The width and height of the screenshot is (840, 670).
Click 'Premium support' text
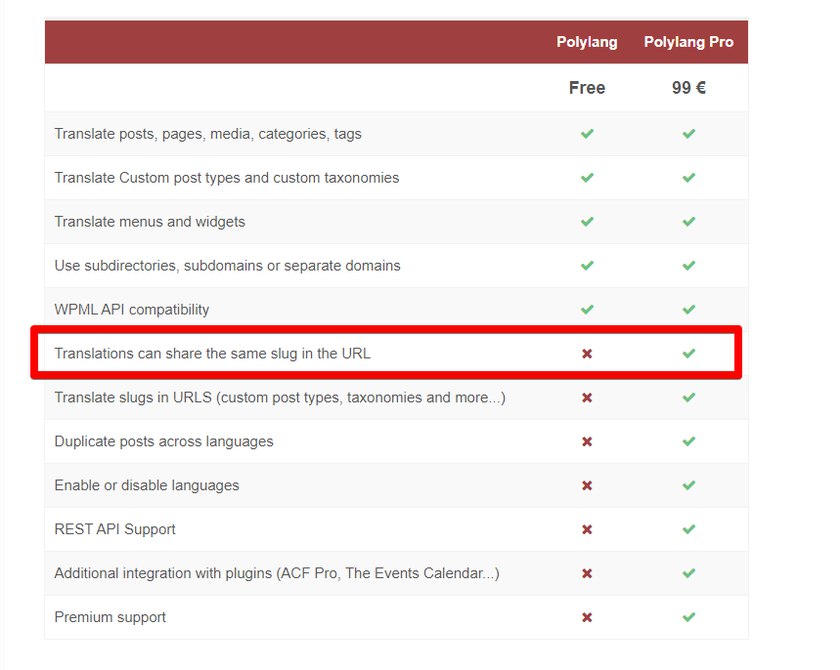coord(110,617)
